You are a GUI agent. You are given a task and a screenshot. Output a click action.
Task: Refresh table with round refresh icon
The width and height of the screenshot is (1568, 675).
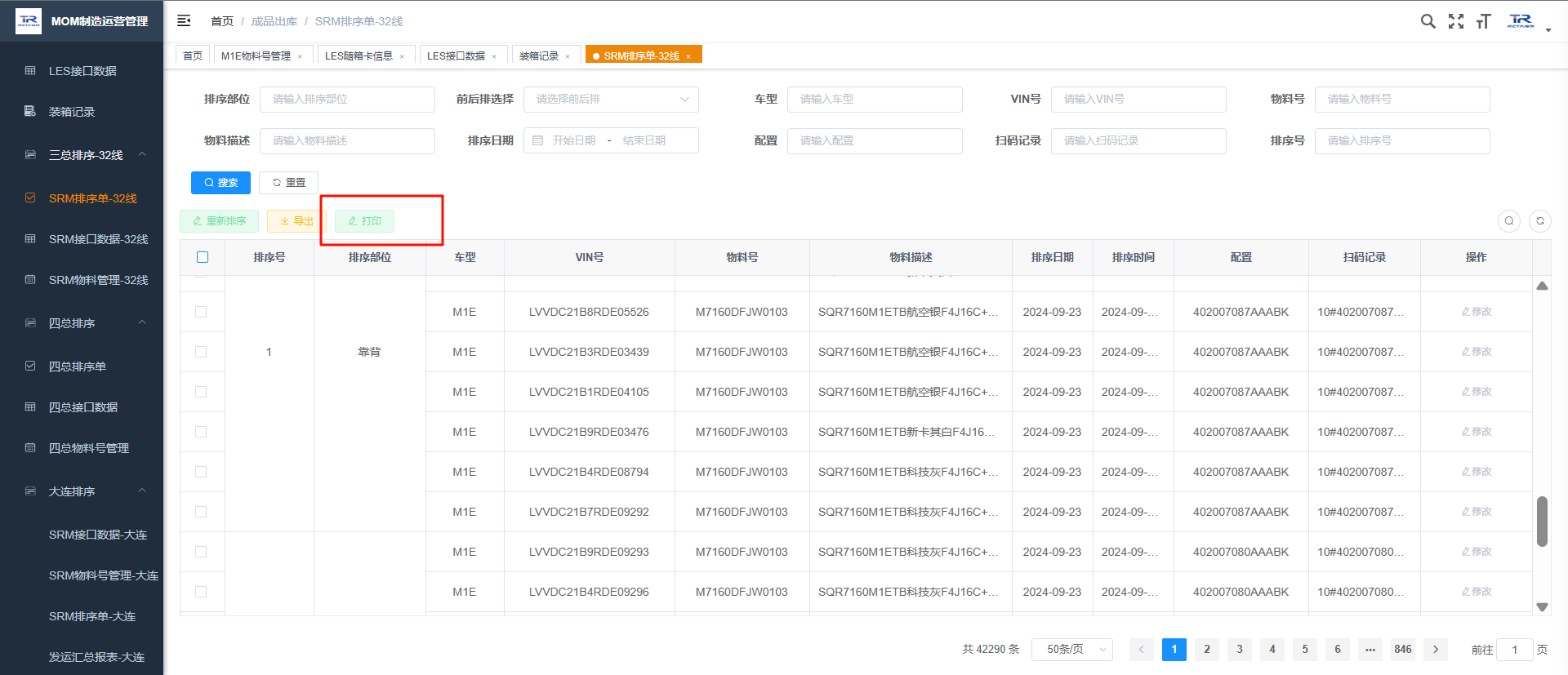point(1540,221)
